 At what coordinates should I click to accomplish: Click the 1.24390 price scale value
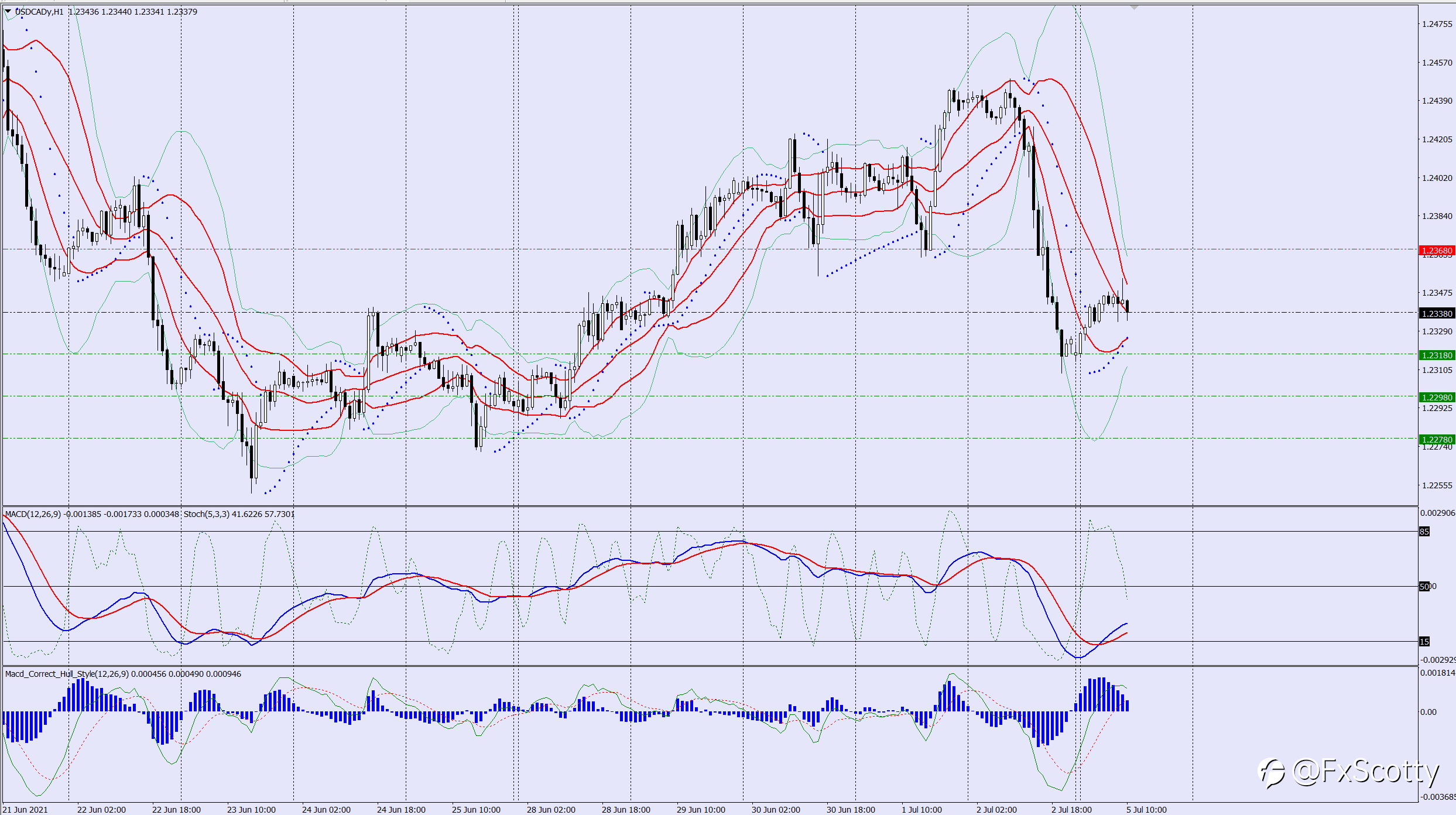(x=1437, y=101)
